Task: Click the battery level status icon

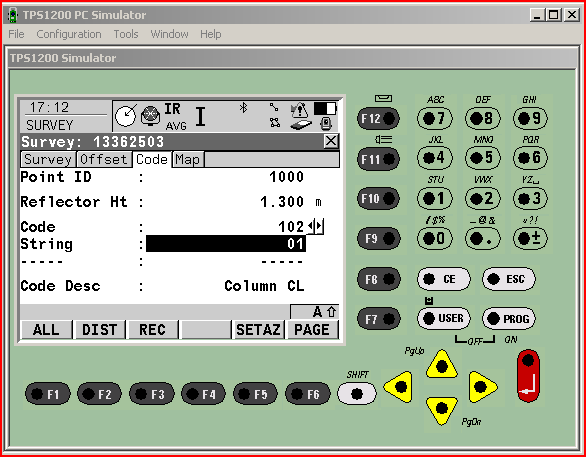Action: pos(325,108)
